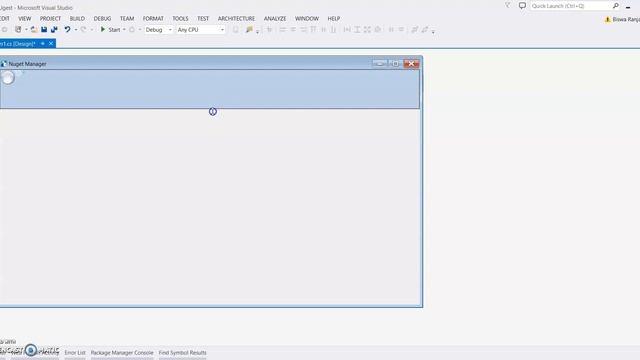Toggle the pin on the Design tab
The height and width of the screenshot is (360, 640).
tap(42, 43)
